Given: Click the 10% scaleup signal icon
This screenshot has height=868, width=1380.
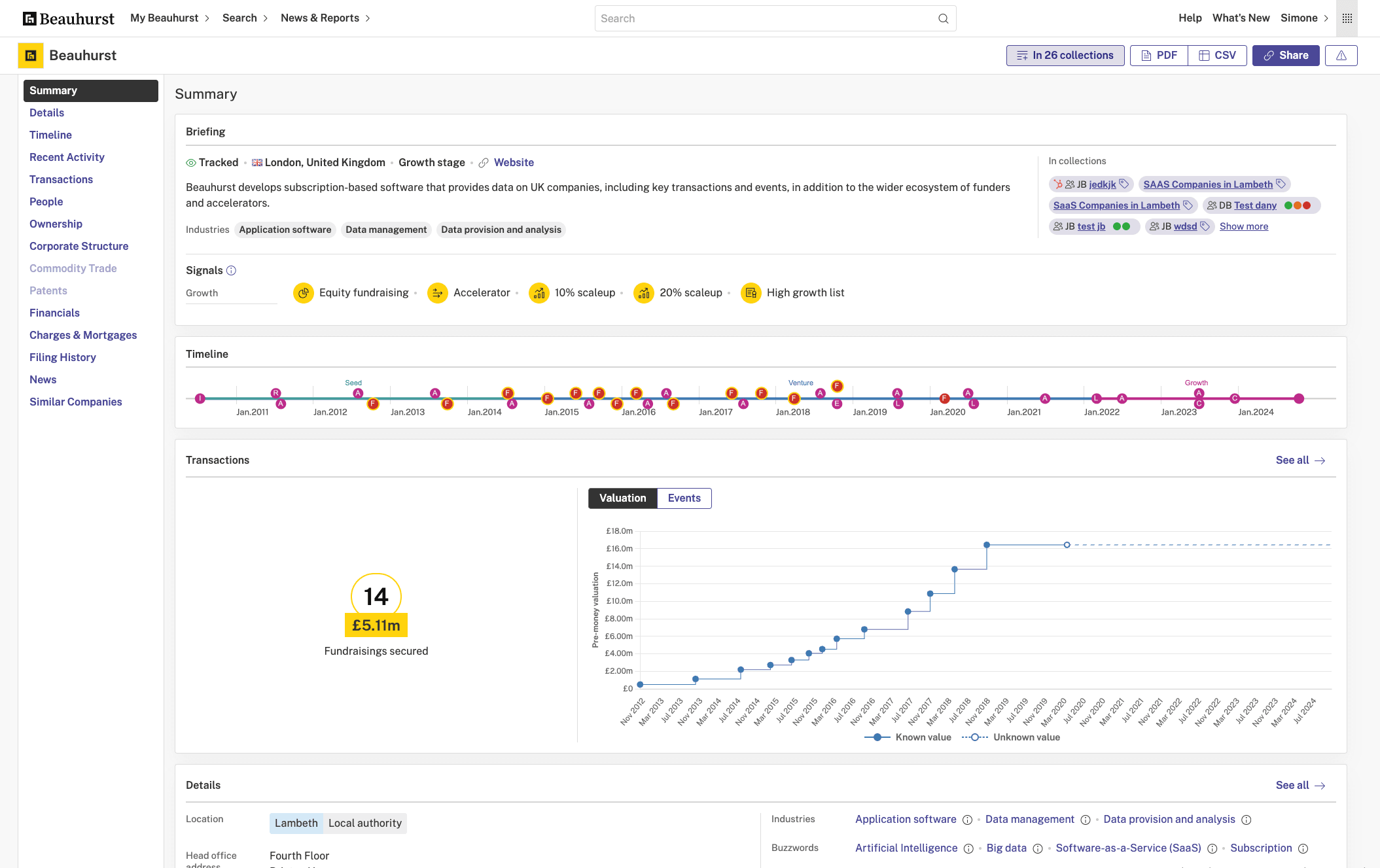Looking at the screenshot, I should (x=539, y=293).
